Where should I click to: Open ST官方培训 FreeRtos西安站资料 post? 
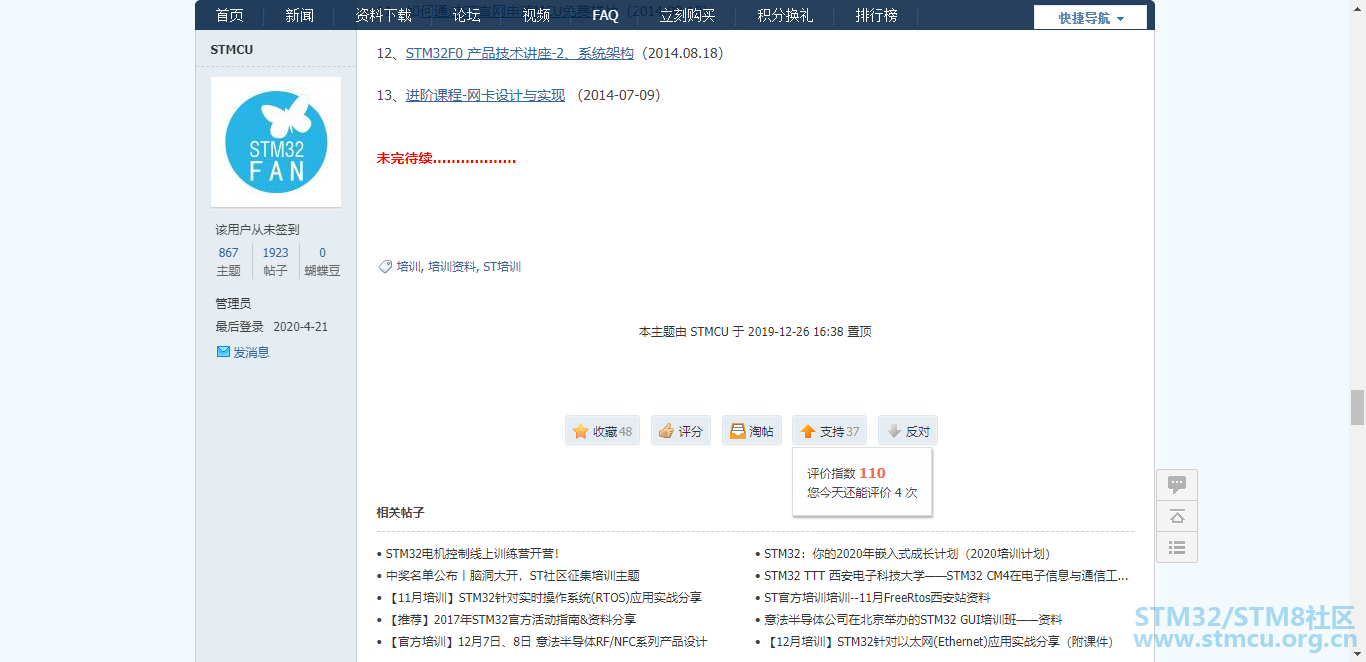coord(877,597)
